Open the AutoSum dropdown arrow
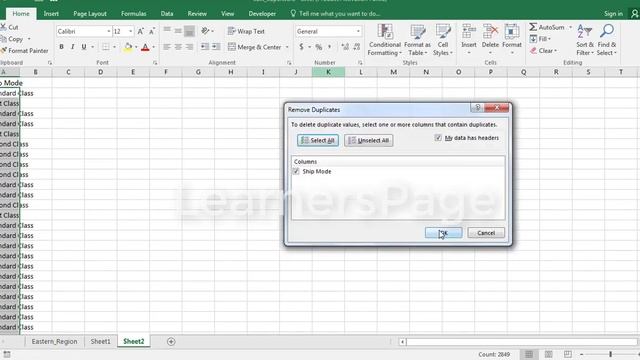 [x=570, y=27]
